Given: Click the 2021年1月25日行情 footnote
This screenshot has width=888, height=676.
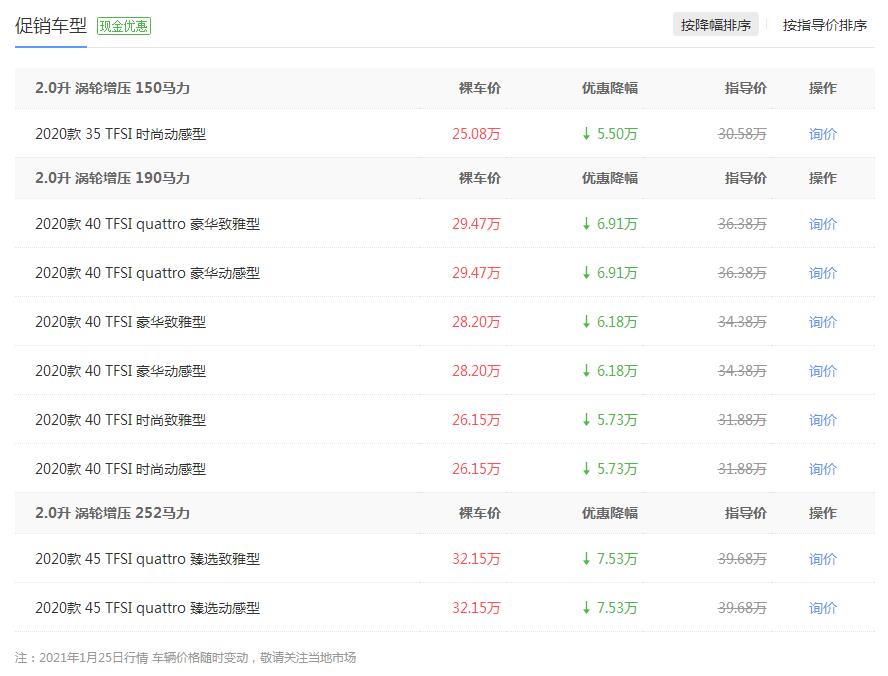Looking at the screenshot, I should [185, 658].
